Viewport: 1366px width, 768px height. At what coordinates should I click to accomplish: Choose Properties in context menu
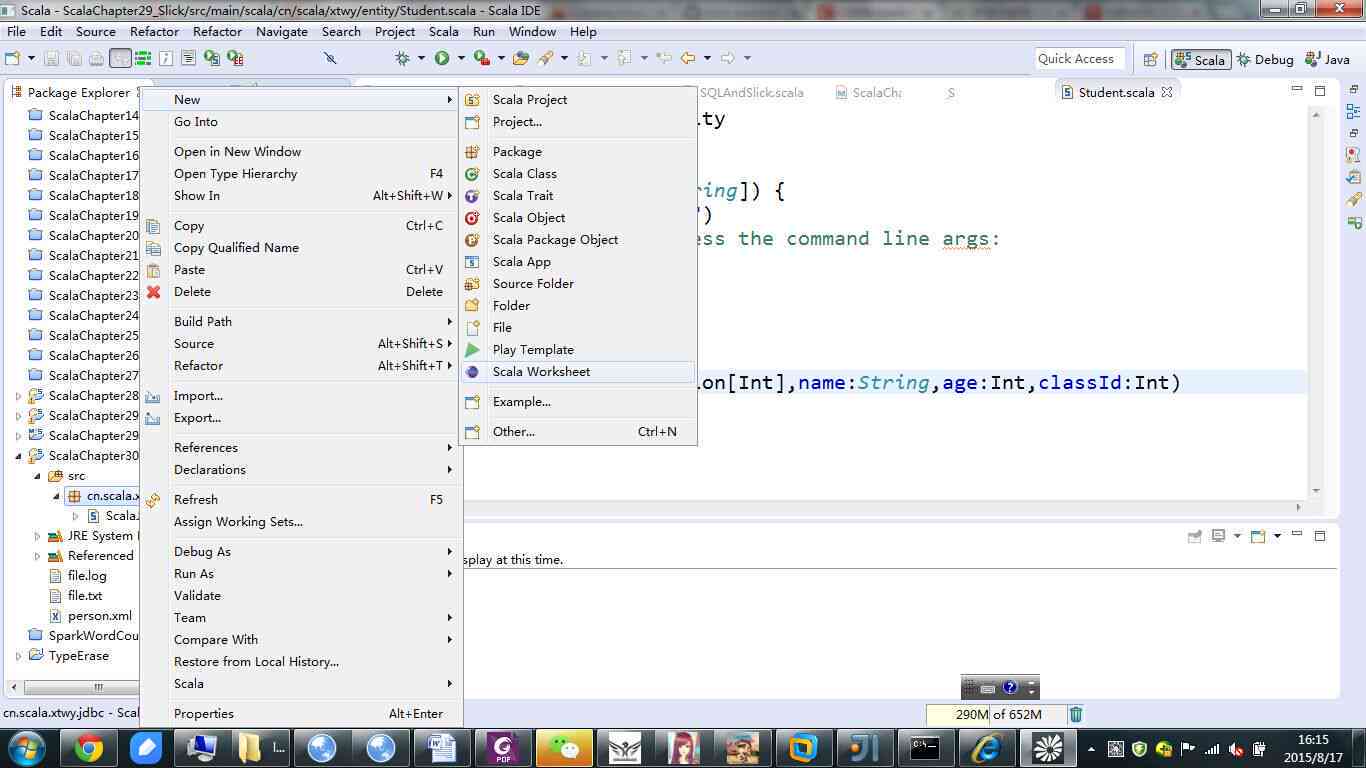pos(300,714)
